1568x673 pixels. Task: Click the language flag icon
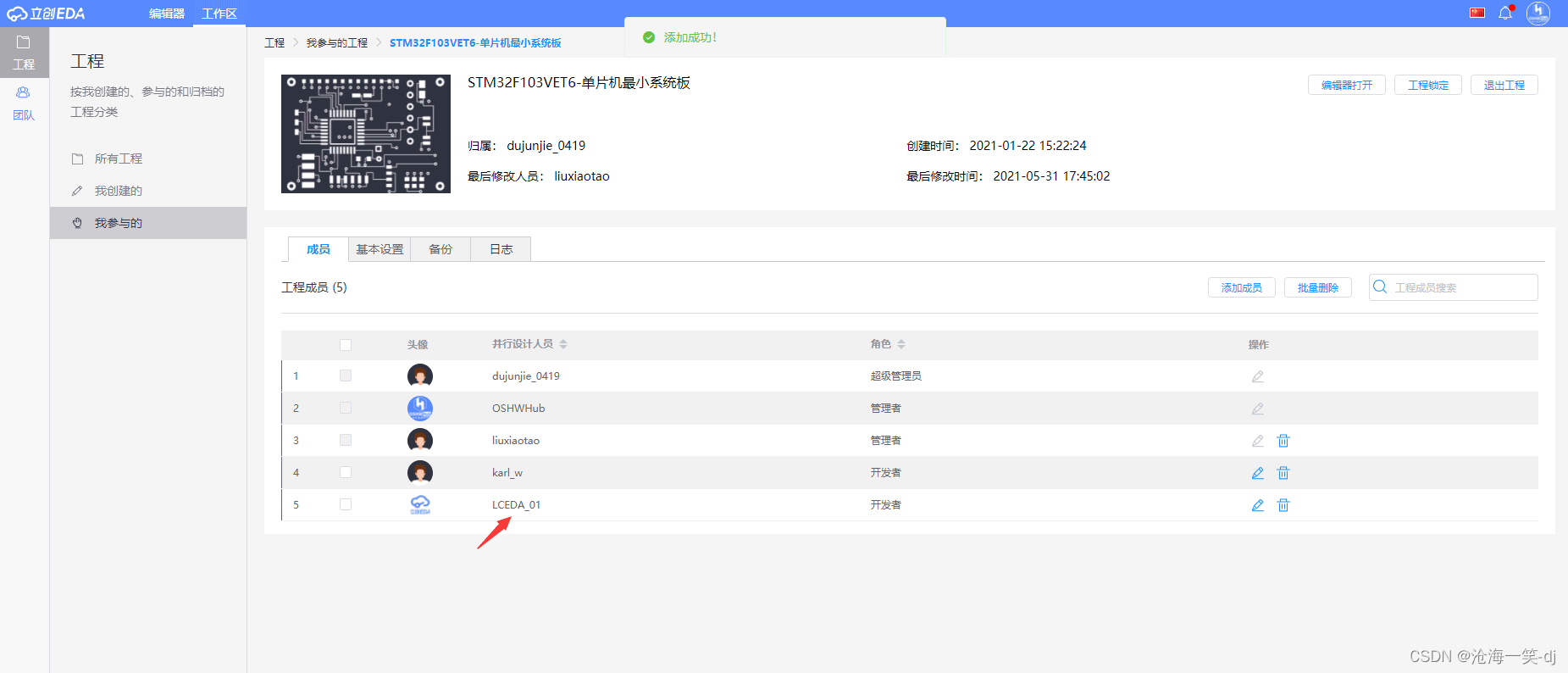(x=1477, y=13)
